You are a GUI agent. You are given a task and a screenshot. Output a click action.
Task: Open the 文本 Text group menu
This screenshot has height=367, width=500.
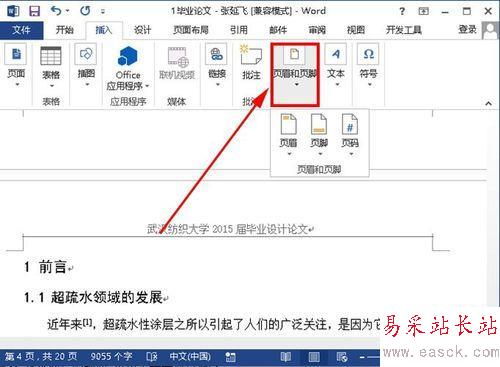336,65
